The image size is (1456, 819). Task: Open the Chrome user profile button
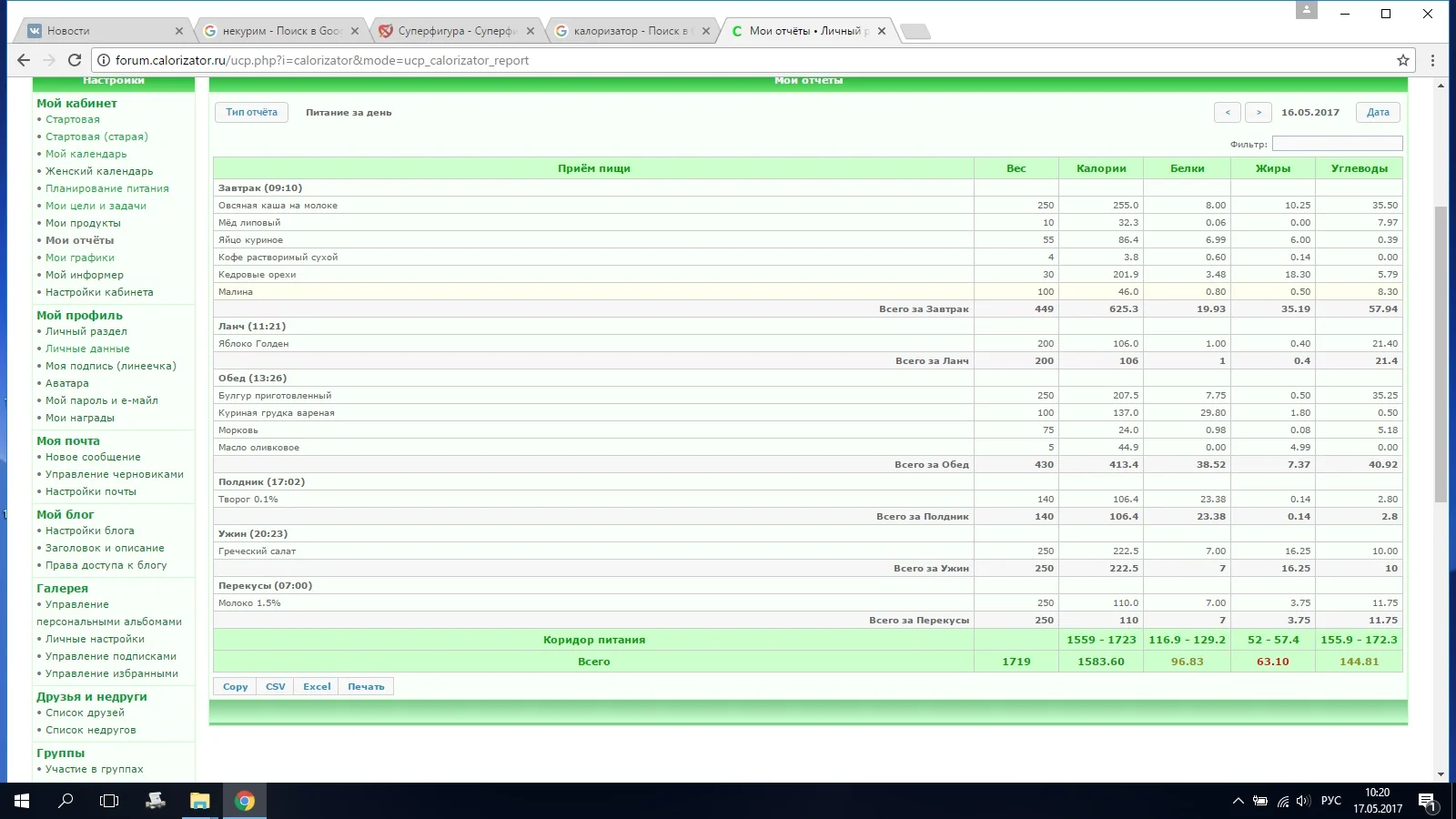(1307, 10)
